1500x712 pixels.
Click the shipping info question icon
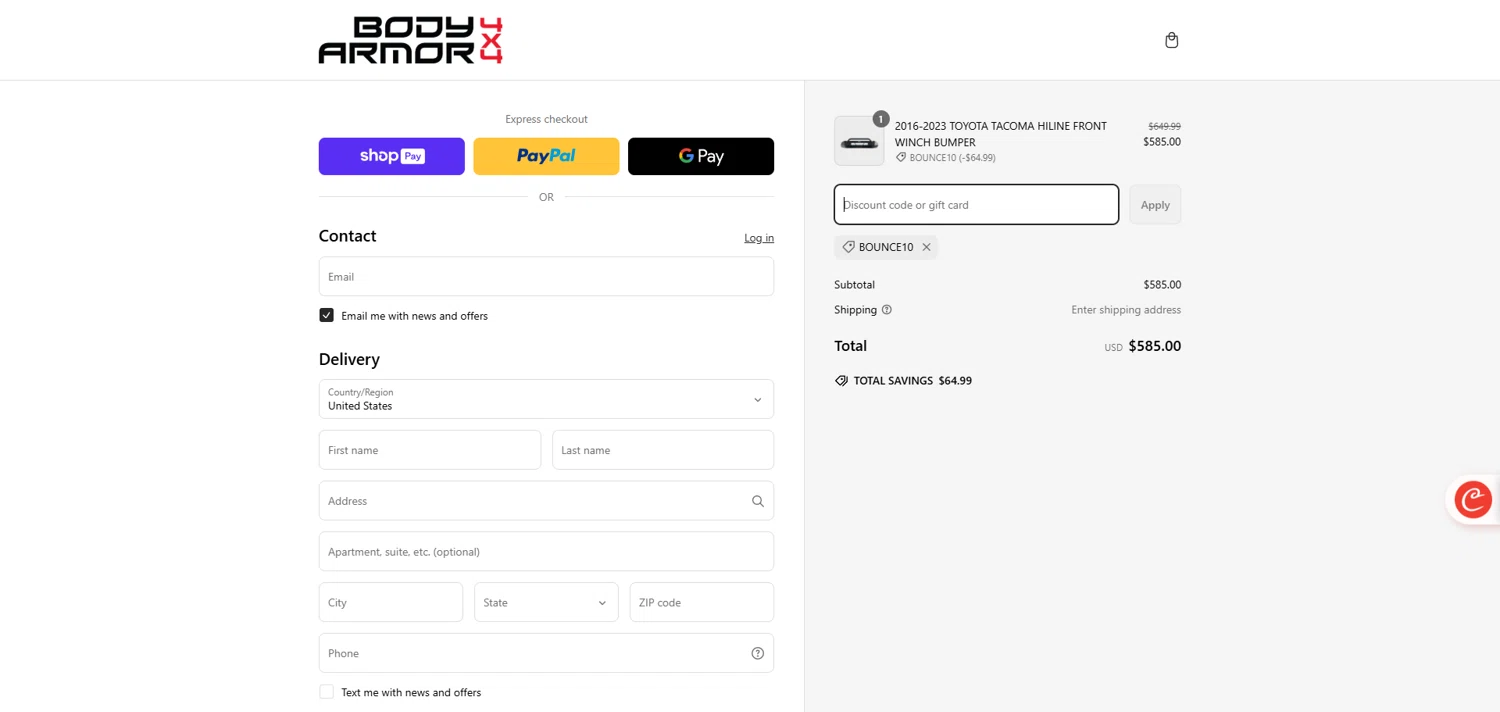click(x=886, y=310)
